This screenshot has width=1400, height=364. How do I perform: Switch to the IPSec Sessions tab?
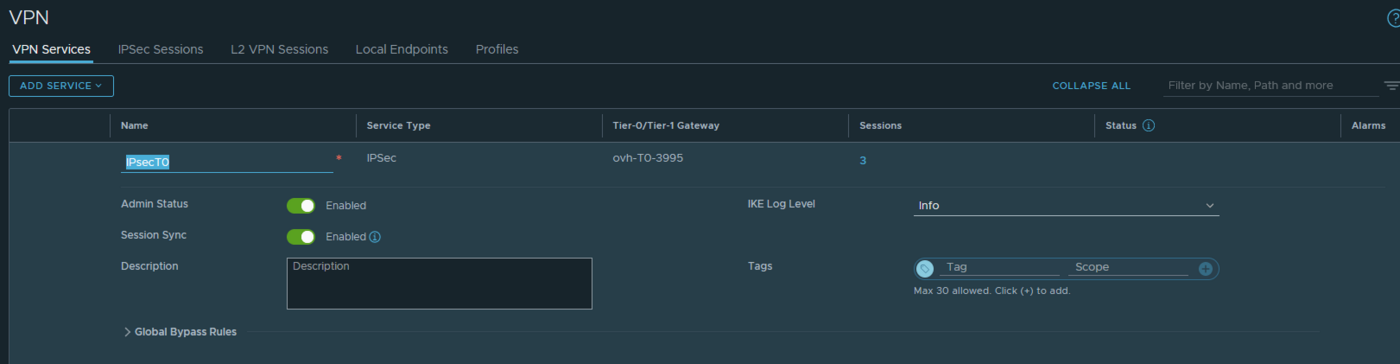[160, 49]
